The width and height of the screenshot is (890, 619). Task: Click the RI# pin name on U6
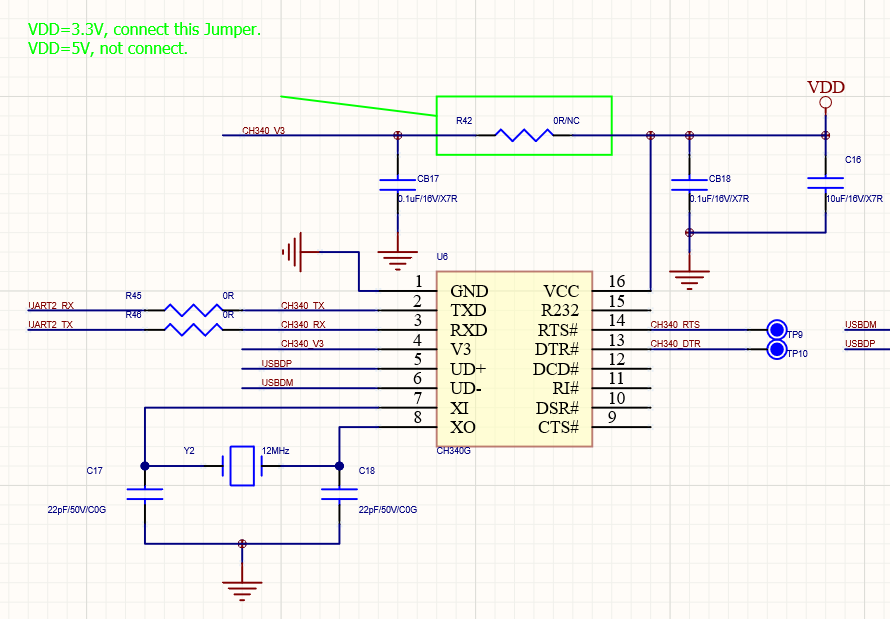coord(565,388)
